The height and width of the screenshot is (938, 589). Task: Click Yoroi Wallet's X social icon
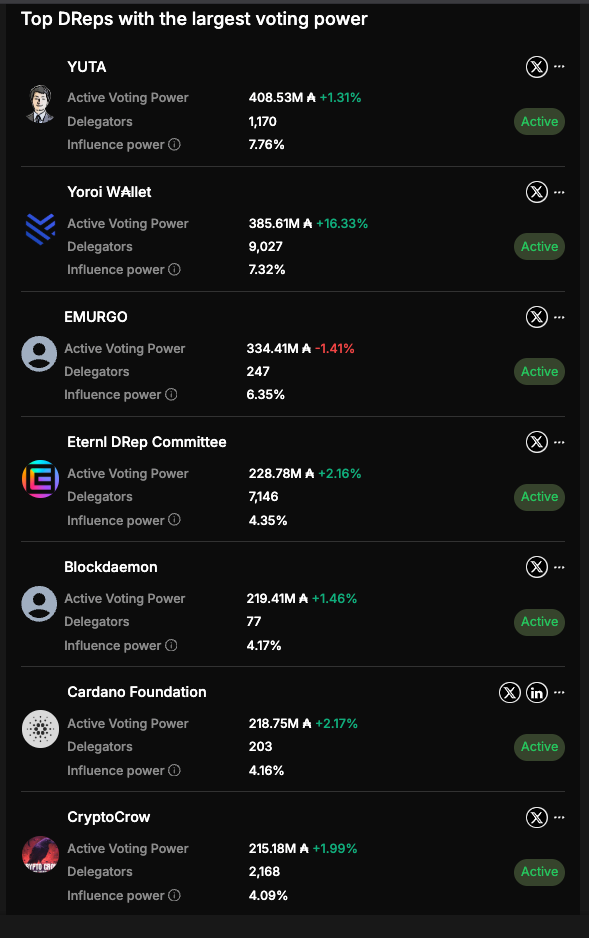pos(536,192)
